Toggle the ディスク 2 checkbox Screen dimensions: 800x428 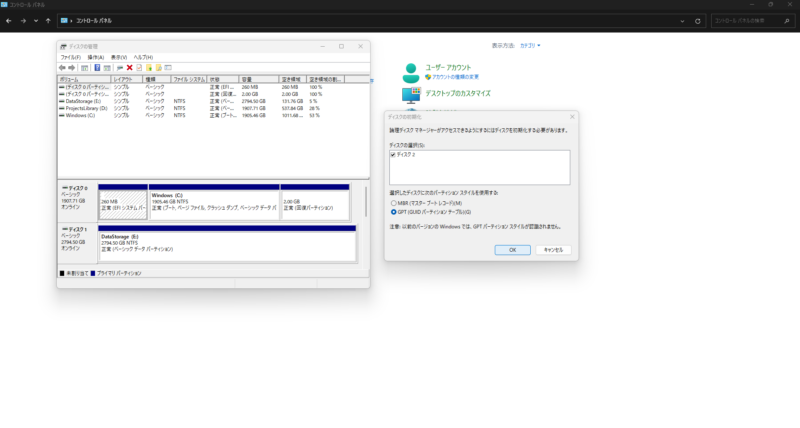(x=394, y=155)
